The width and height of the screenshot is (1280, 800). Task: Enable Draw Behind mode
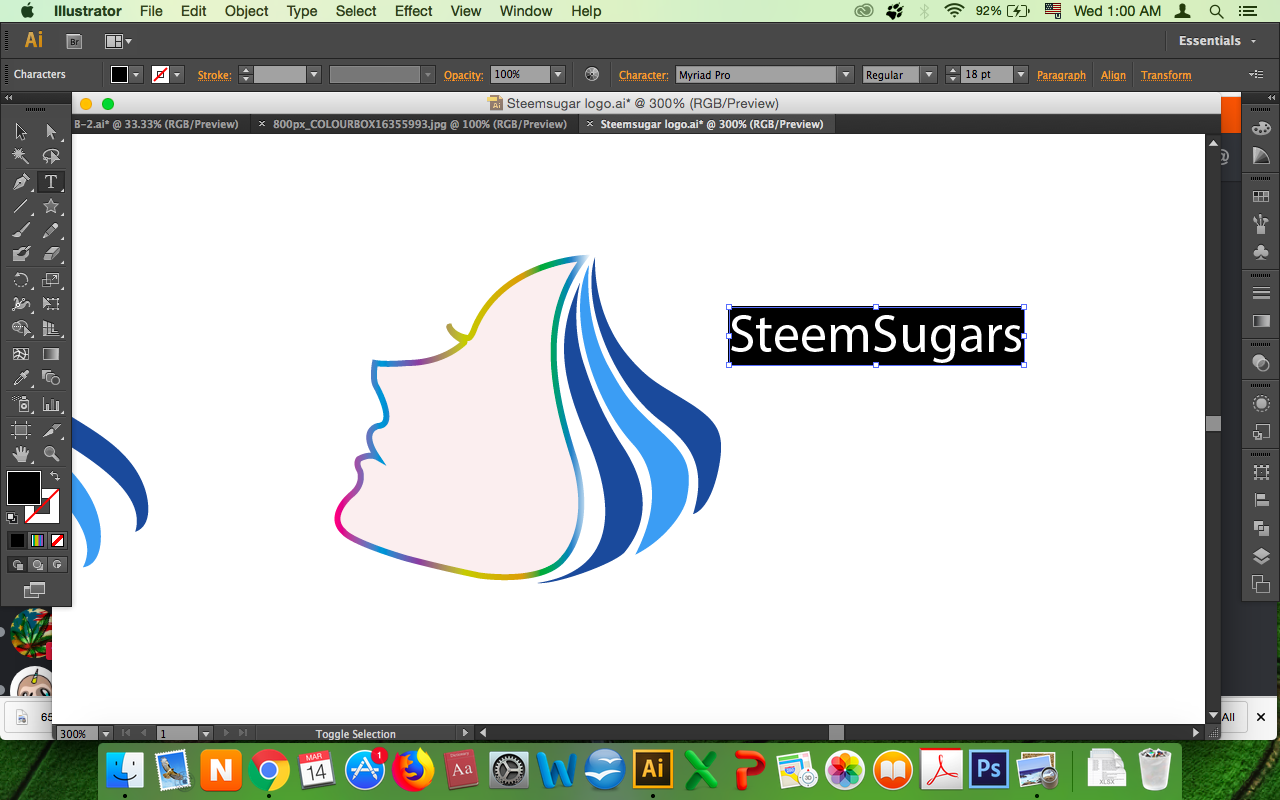pyautogui.click(x=37, y=565)
